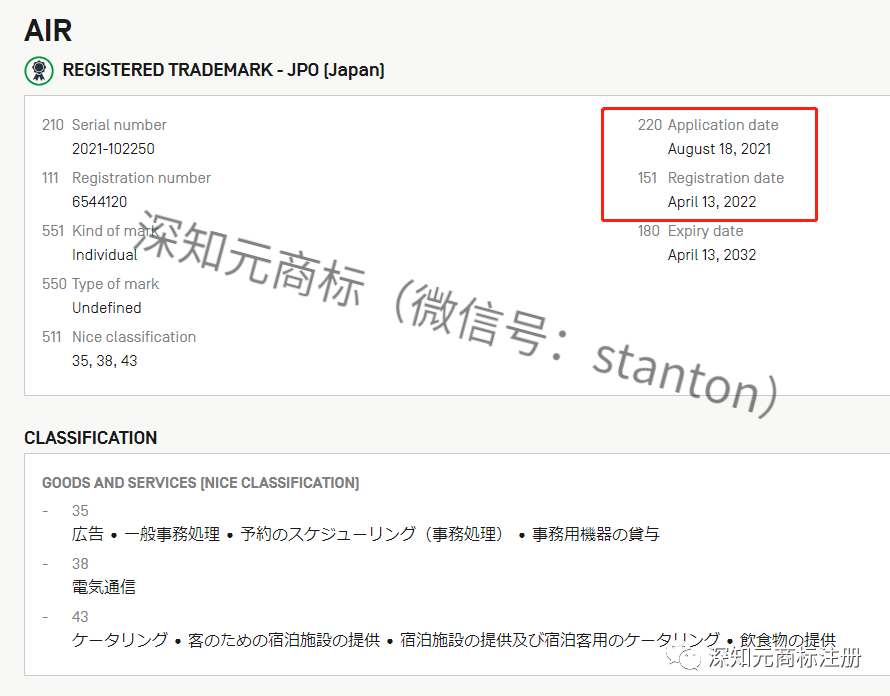
Task: Select class number 35 in goods list
Action: (80, 511)
